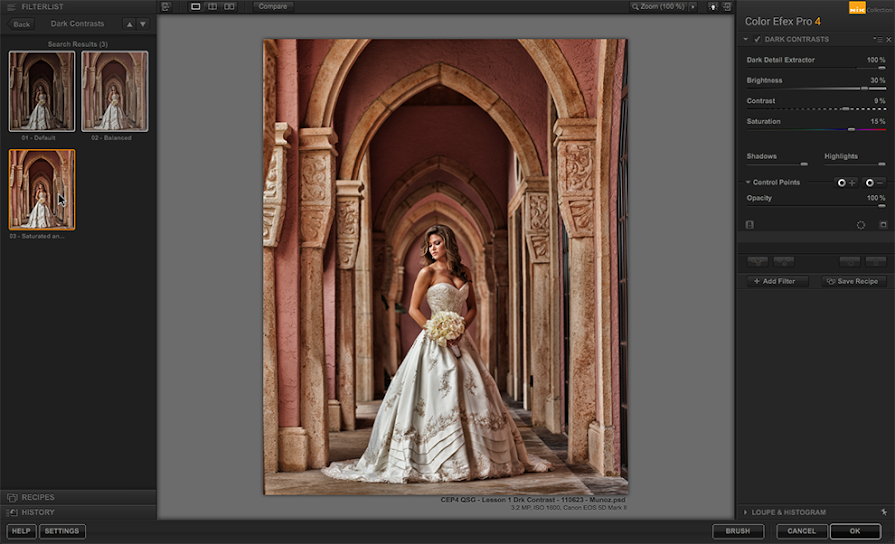The width and height of the screenshot is (895, 544).
Task: Open the History tab
Action: pyautogui.click(x=38, y=512)
